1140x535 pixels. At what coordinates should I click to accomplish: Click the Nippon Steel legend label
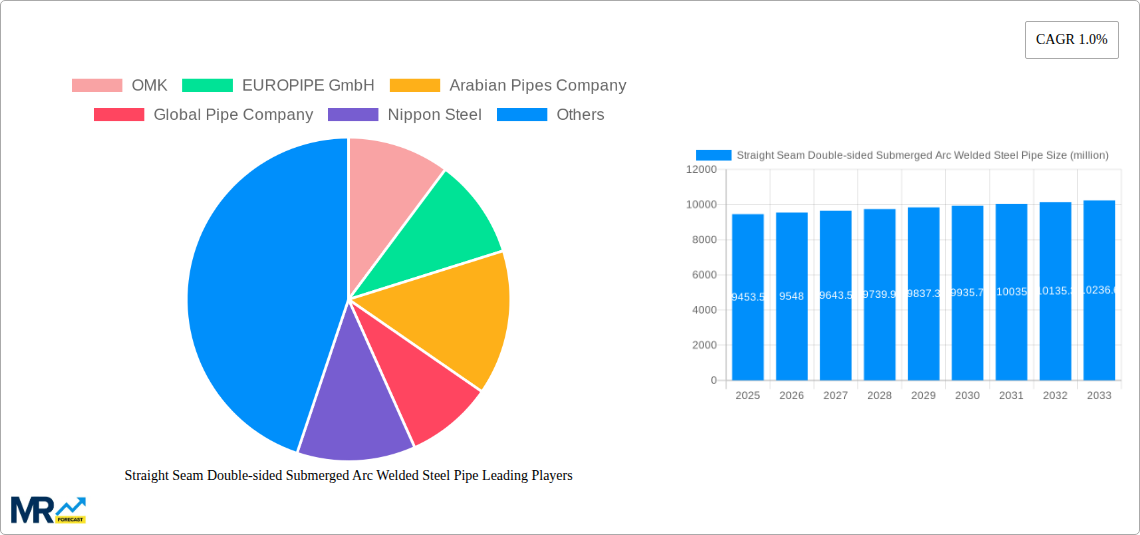point(435,114)
